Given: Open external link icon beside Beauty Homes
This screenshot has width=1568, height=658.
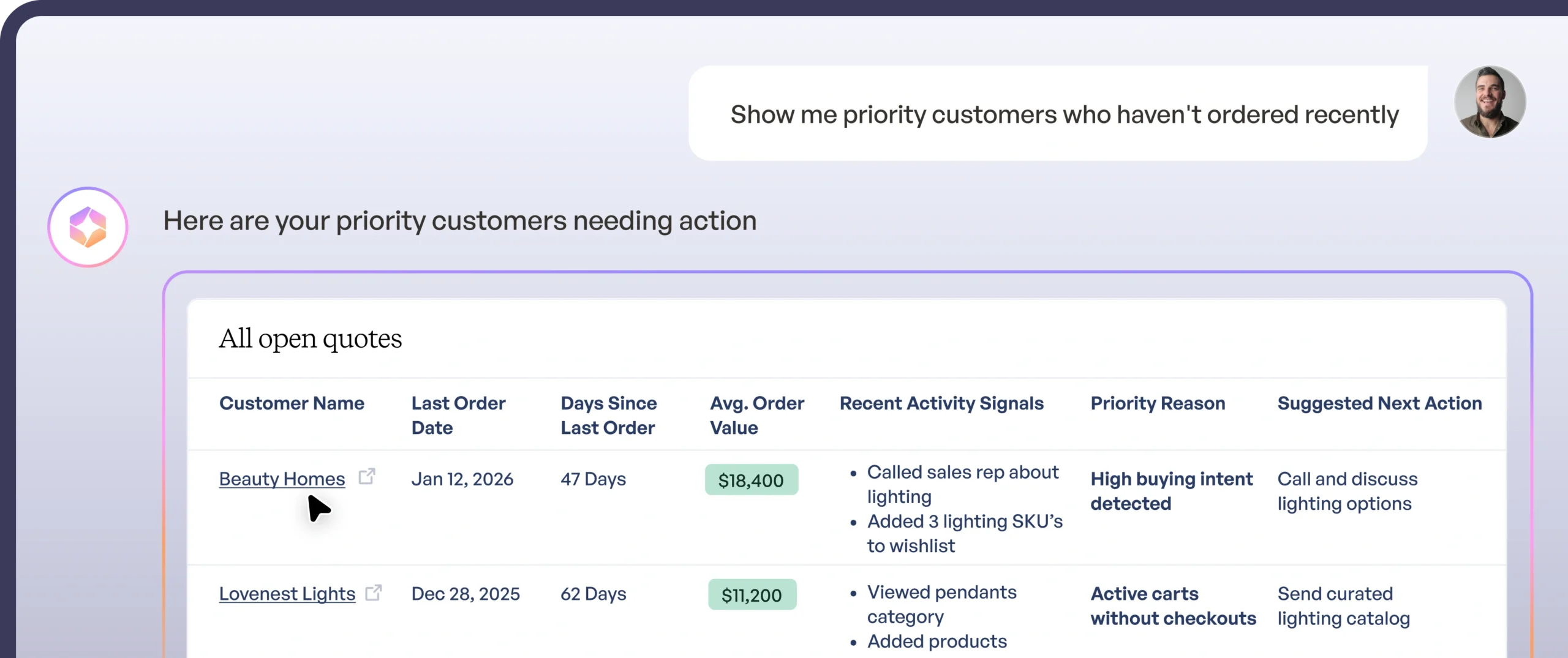Looking at the screenshot, I should tap(366, 476).
